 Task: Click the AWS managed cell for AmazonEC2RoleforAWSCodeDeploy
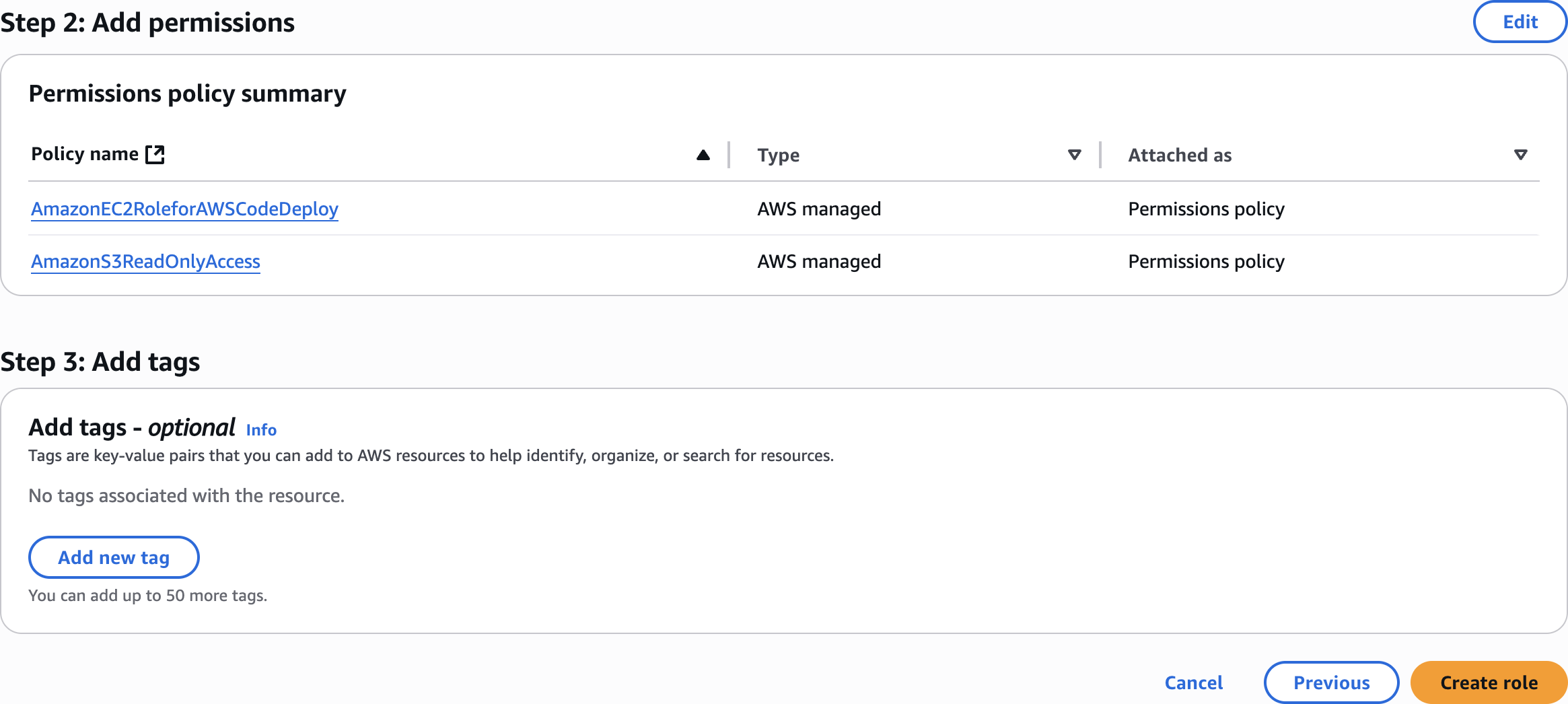819,209
